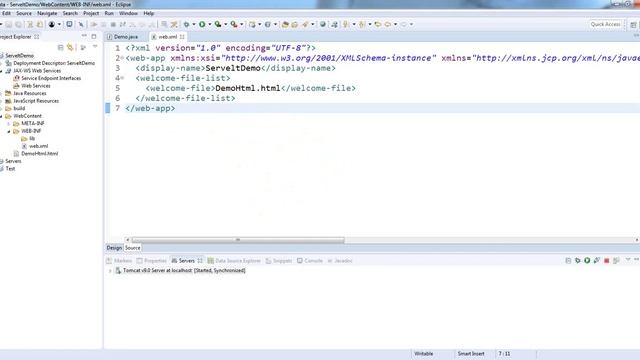Open the Source menu
Screen dimensions: 640x360
point(24,13)
